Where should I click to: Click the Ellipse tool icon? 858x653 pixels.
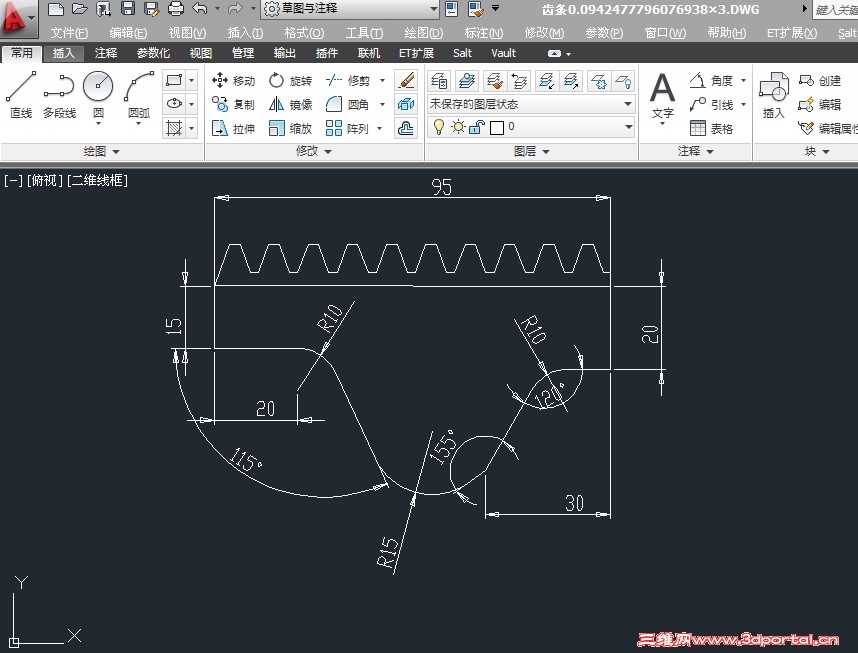tap(174, 103)
